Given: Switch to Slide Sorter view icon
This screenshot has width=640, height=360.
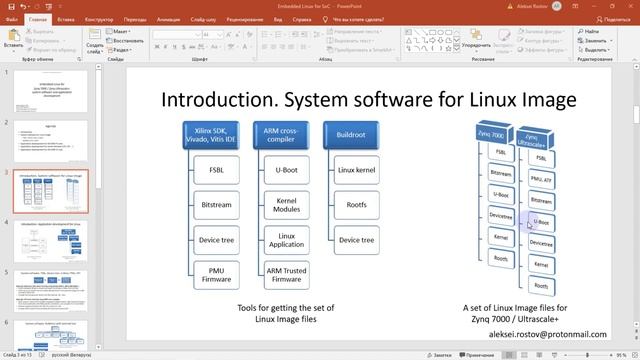Looking at the screenshot, I should click(524, 355).
